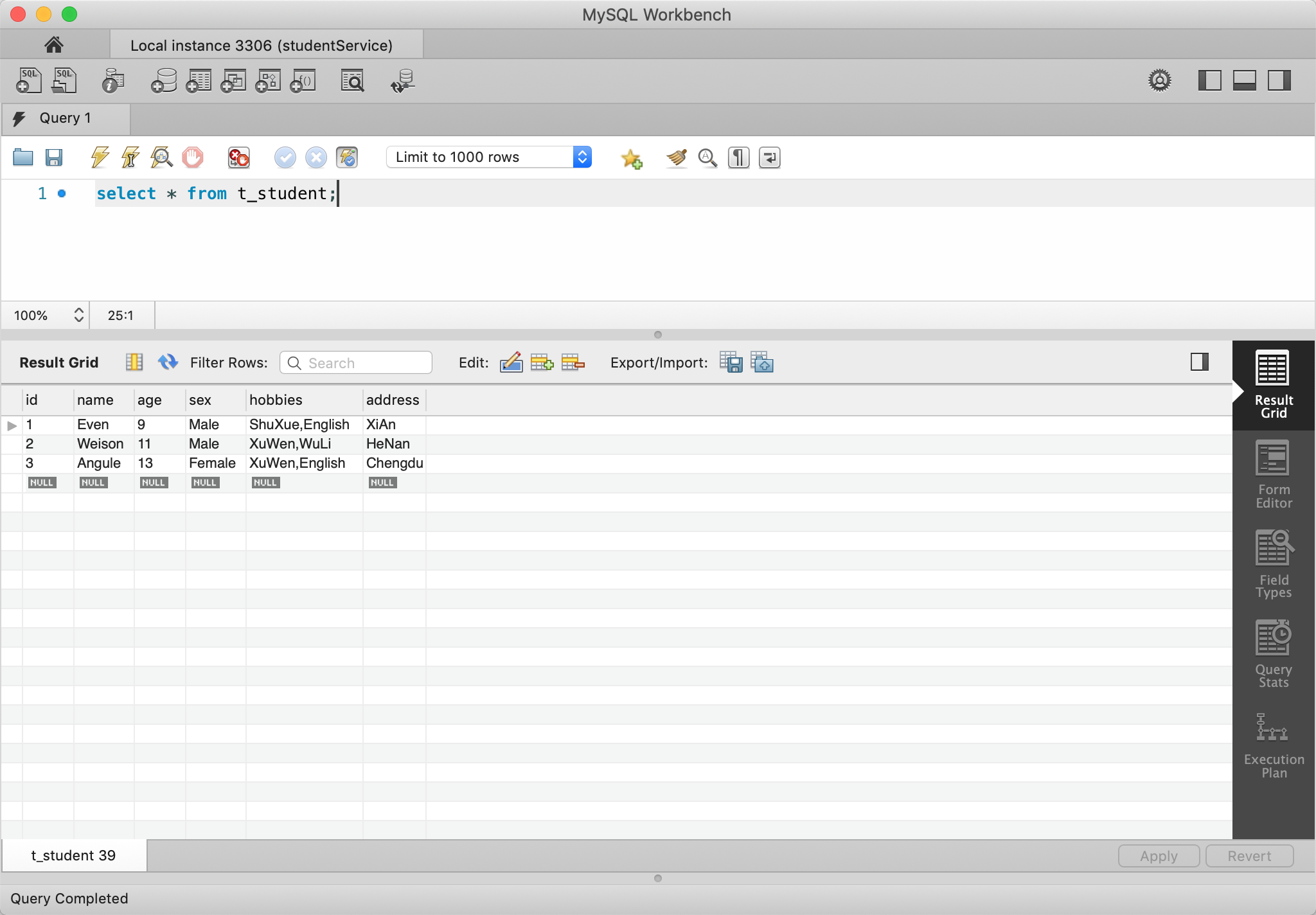
Task: Toggle the left sidebar panel
Action: coord(1210,80)
